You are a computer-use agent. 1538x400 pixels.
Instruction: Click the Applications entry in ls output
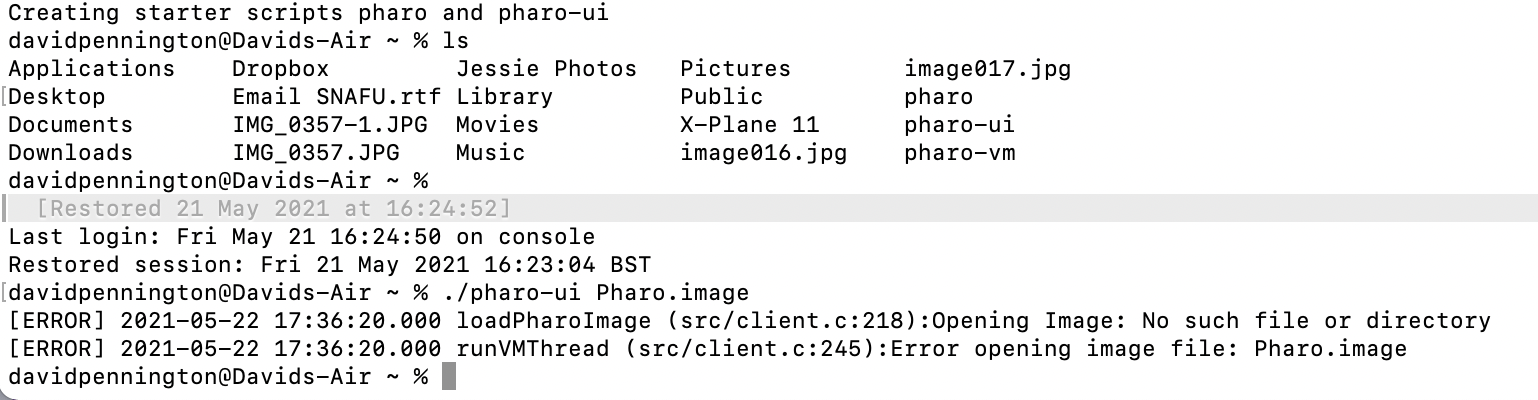91,69
